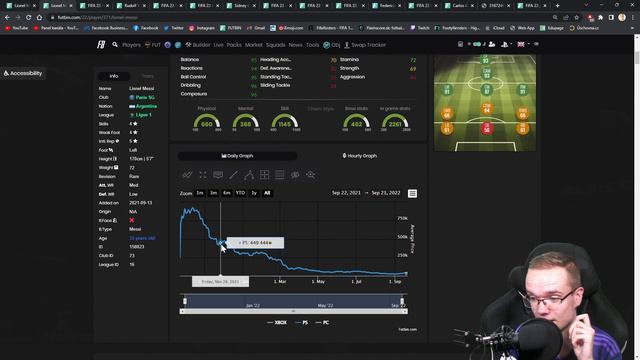Click the browser home icon
This screenshot has width=640, height=360.
pyautogui.click(x=39, y=18)
